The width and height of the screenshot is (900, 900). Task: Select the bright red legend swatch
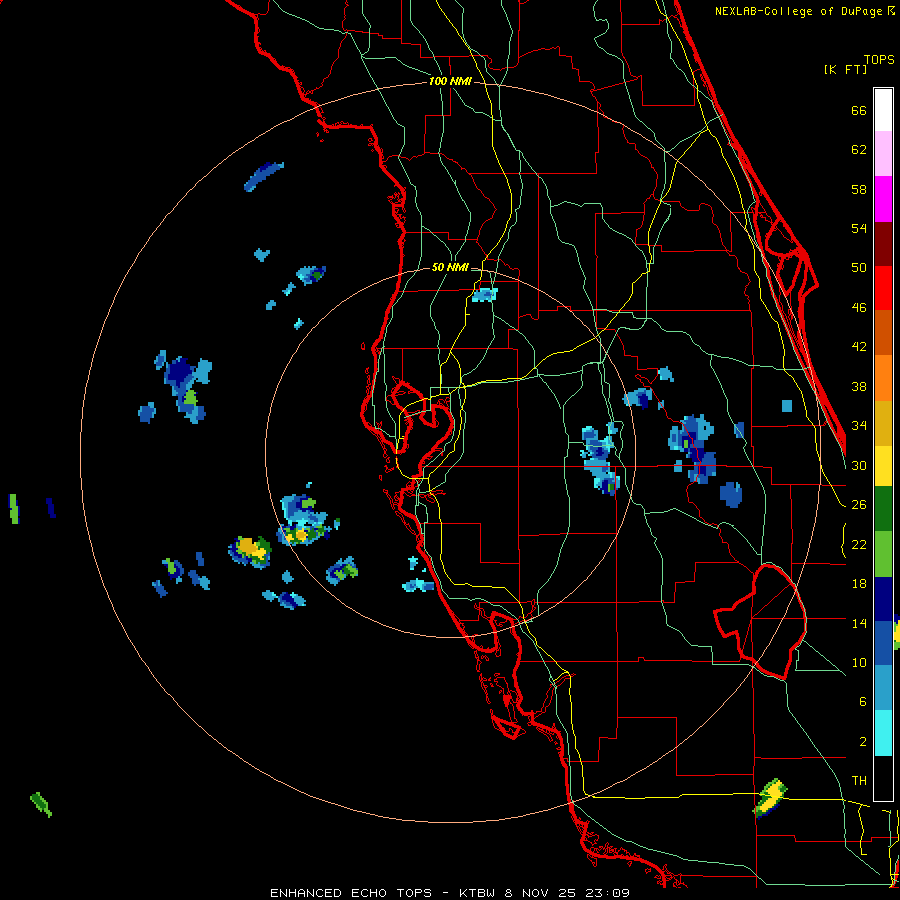click(x=883, y=288)
